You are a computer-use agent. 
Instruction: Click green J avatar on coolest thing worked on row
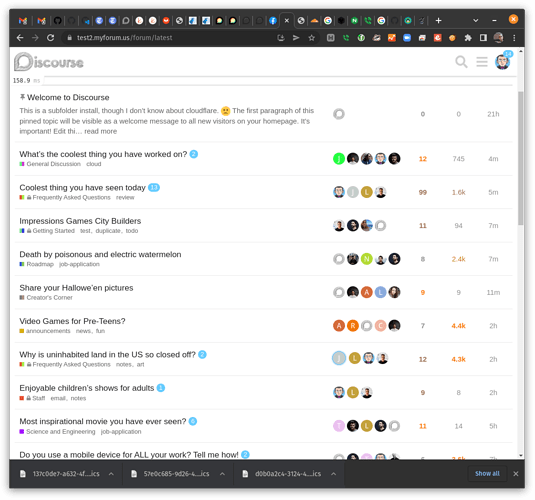tap(339, 159)
